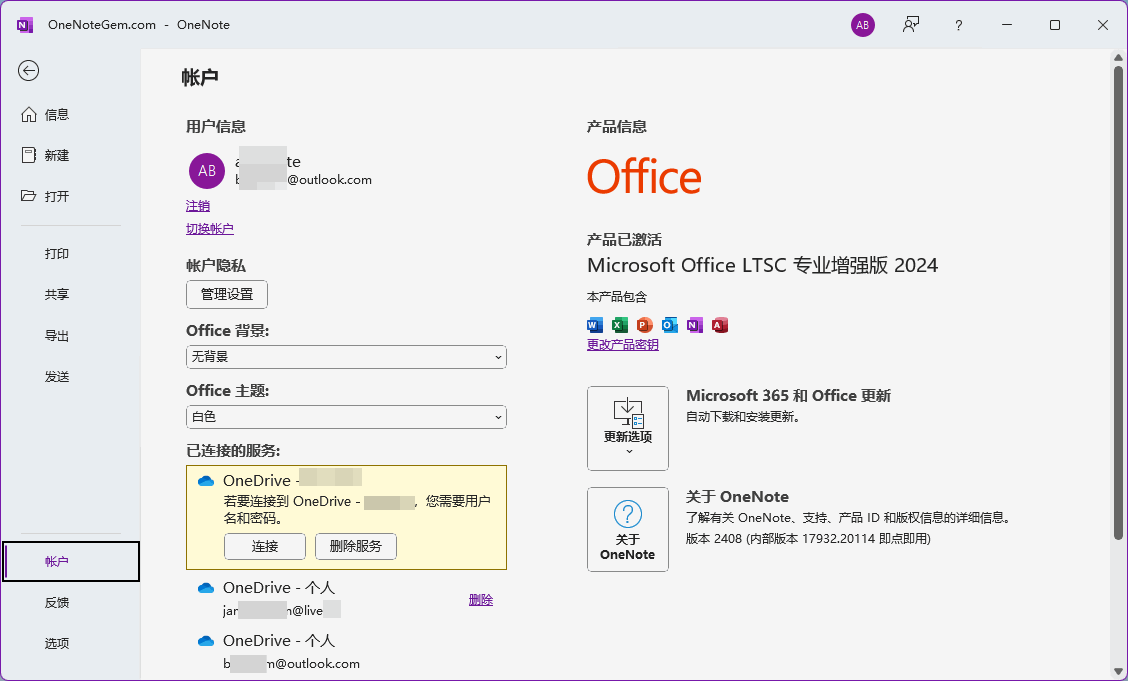Click the feedback person icon in title bar
The image size is (1128, 681).
(911, 25)
